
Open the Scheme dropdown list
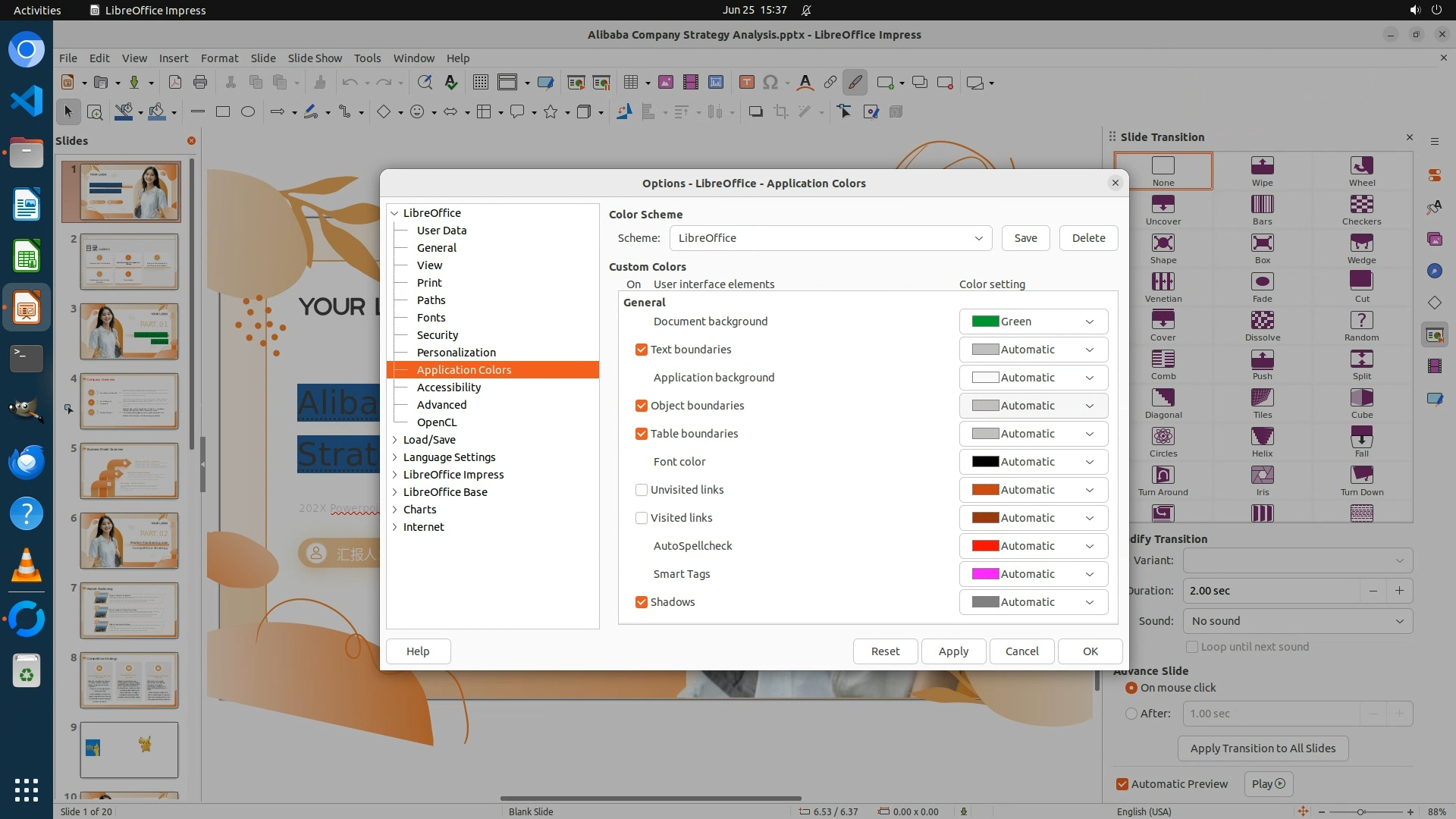(x=830, y=238)
